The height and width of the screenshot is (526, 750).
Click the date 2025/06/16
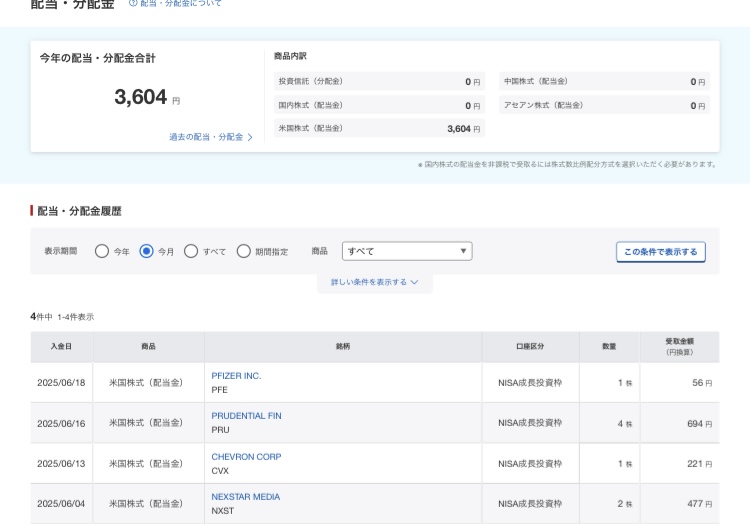pos(61,424)
